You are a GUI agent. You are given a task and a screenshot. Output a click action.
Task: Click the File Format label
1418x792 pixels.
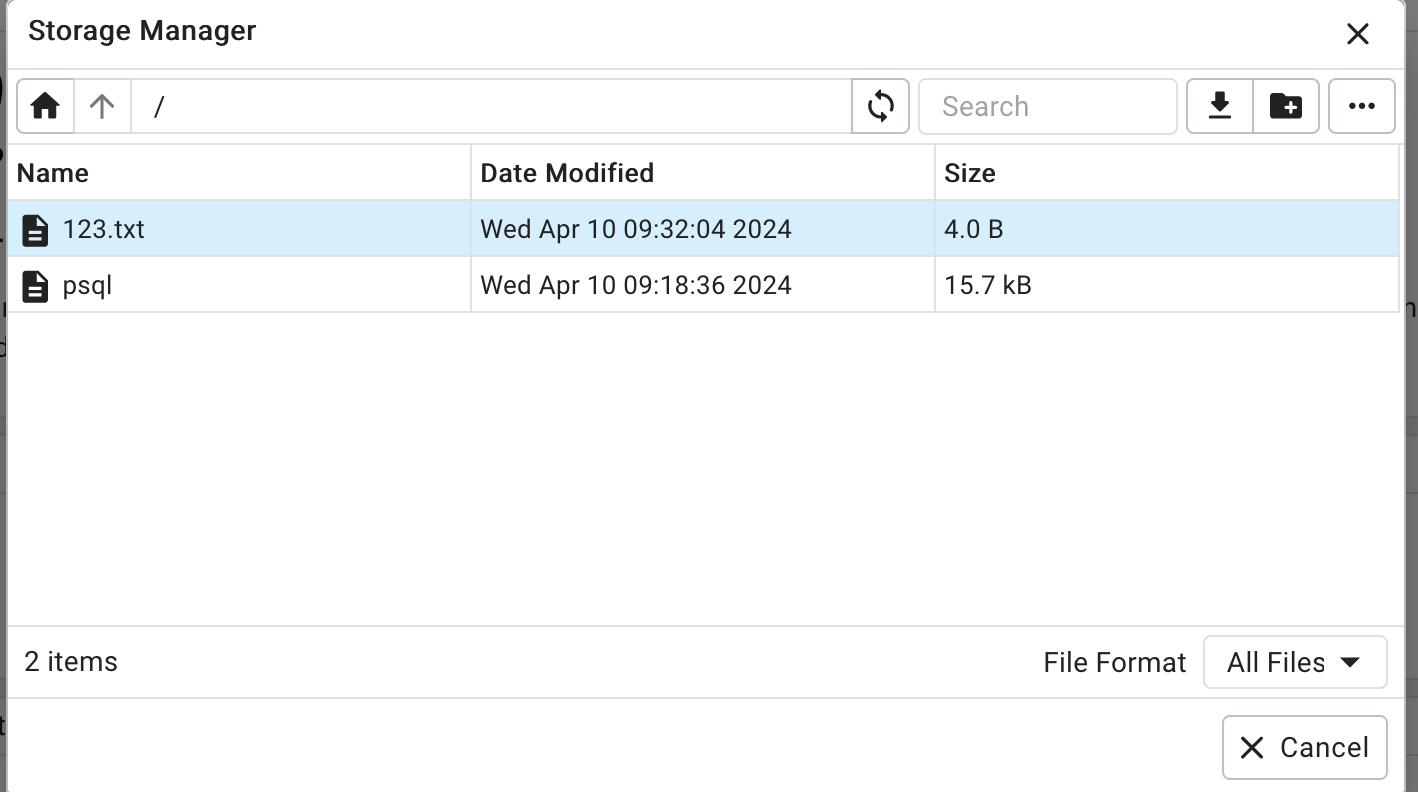click(1115, 662)
